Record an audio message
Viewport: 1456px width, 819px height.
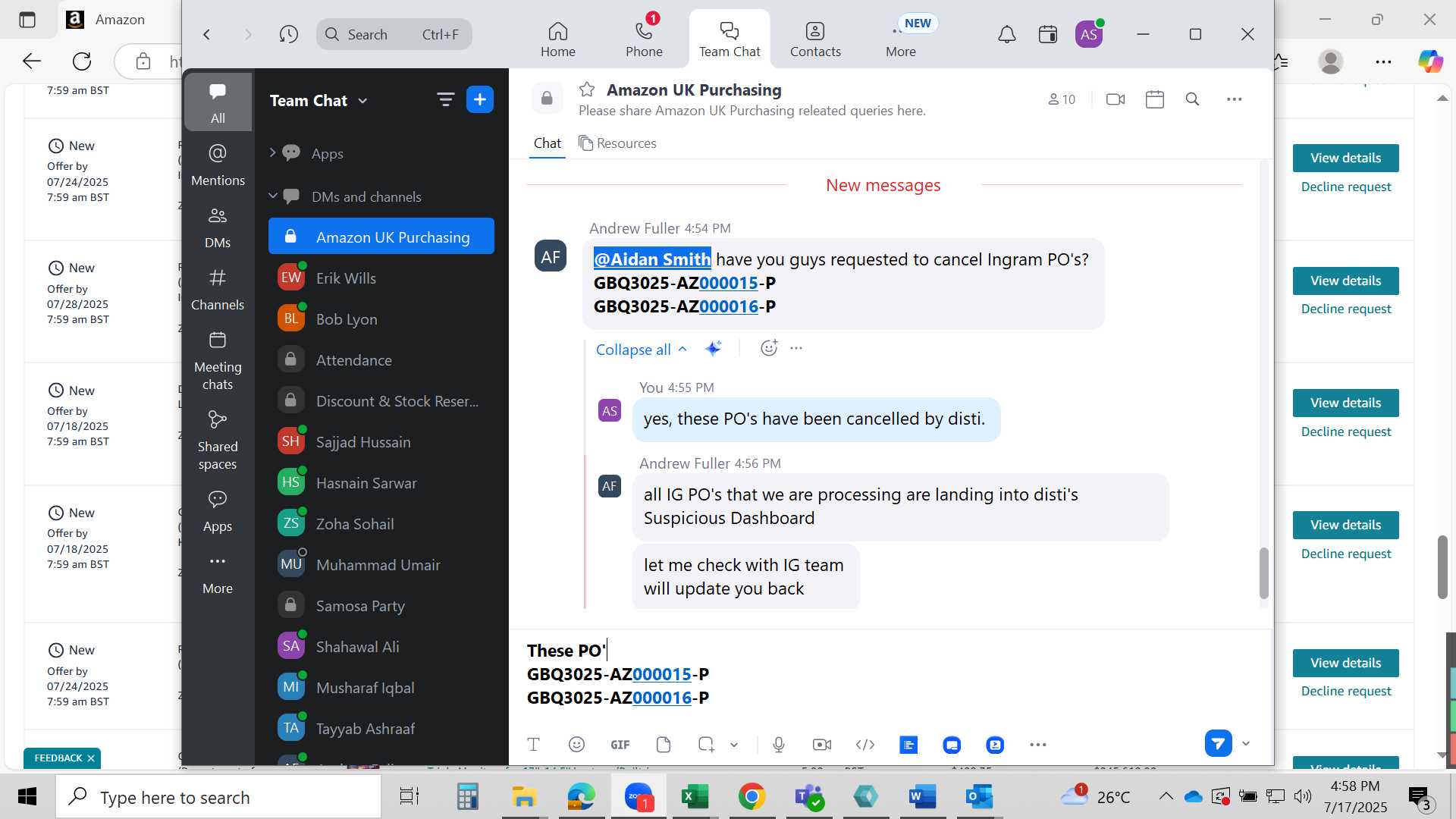779,745
